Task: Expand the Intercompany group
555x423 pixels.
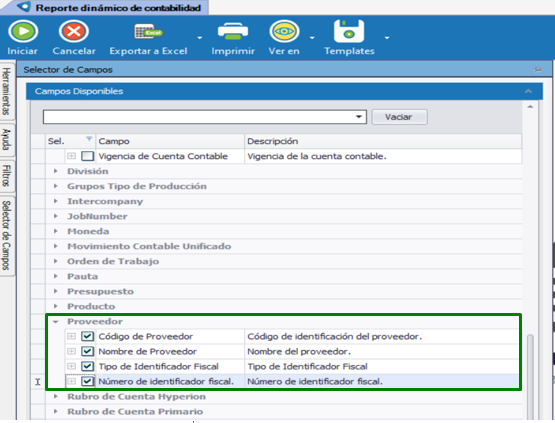Action: 56,201
